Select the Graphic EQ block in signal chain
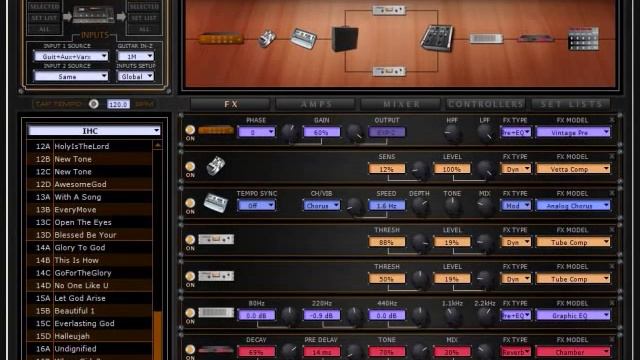Viewport: 640px width, 360px height. [x=486, y=39]
